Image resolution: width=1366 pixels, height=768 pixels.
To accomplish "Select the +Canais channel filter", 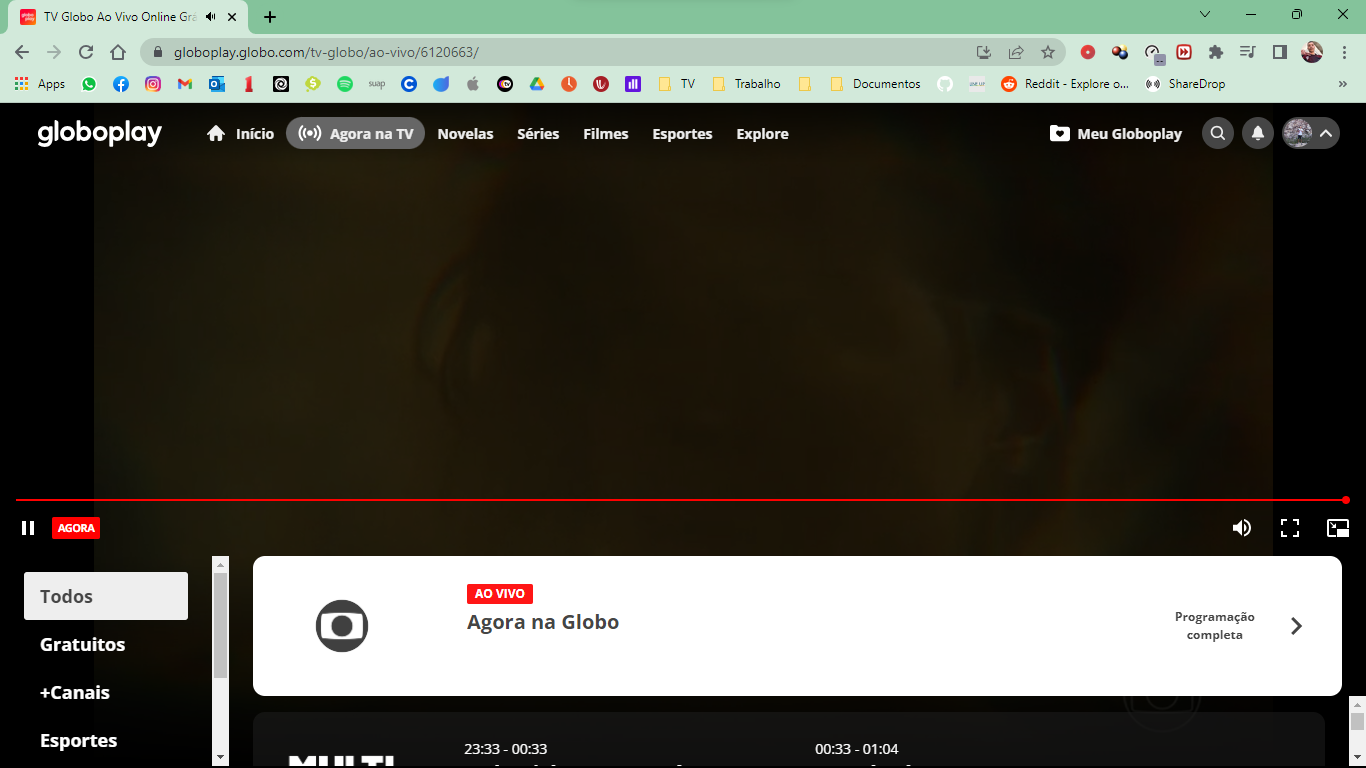I will coord(75,692).
